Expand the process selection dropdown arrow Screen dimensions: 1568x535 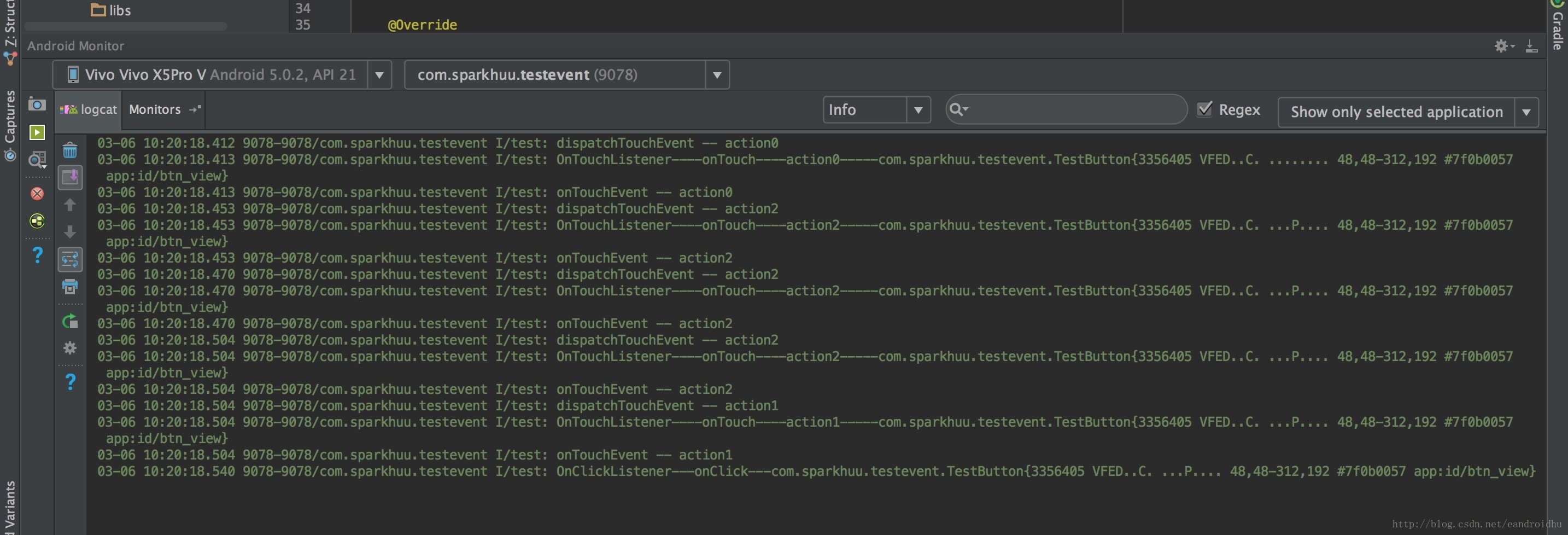[x=717, y=75]
